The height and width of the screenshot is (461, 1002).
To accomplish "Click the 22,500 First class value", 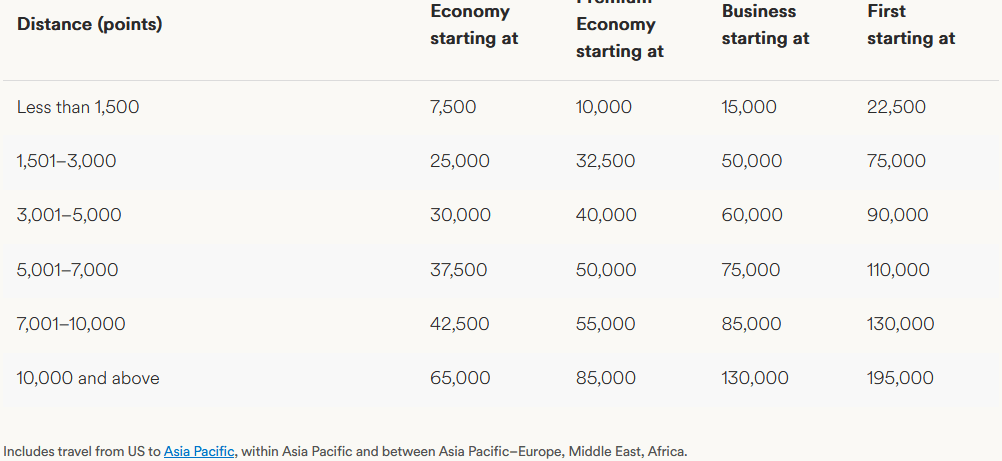I will click(x=896, y=107).
